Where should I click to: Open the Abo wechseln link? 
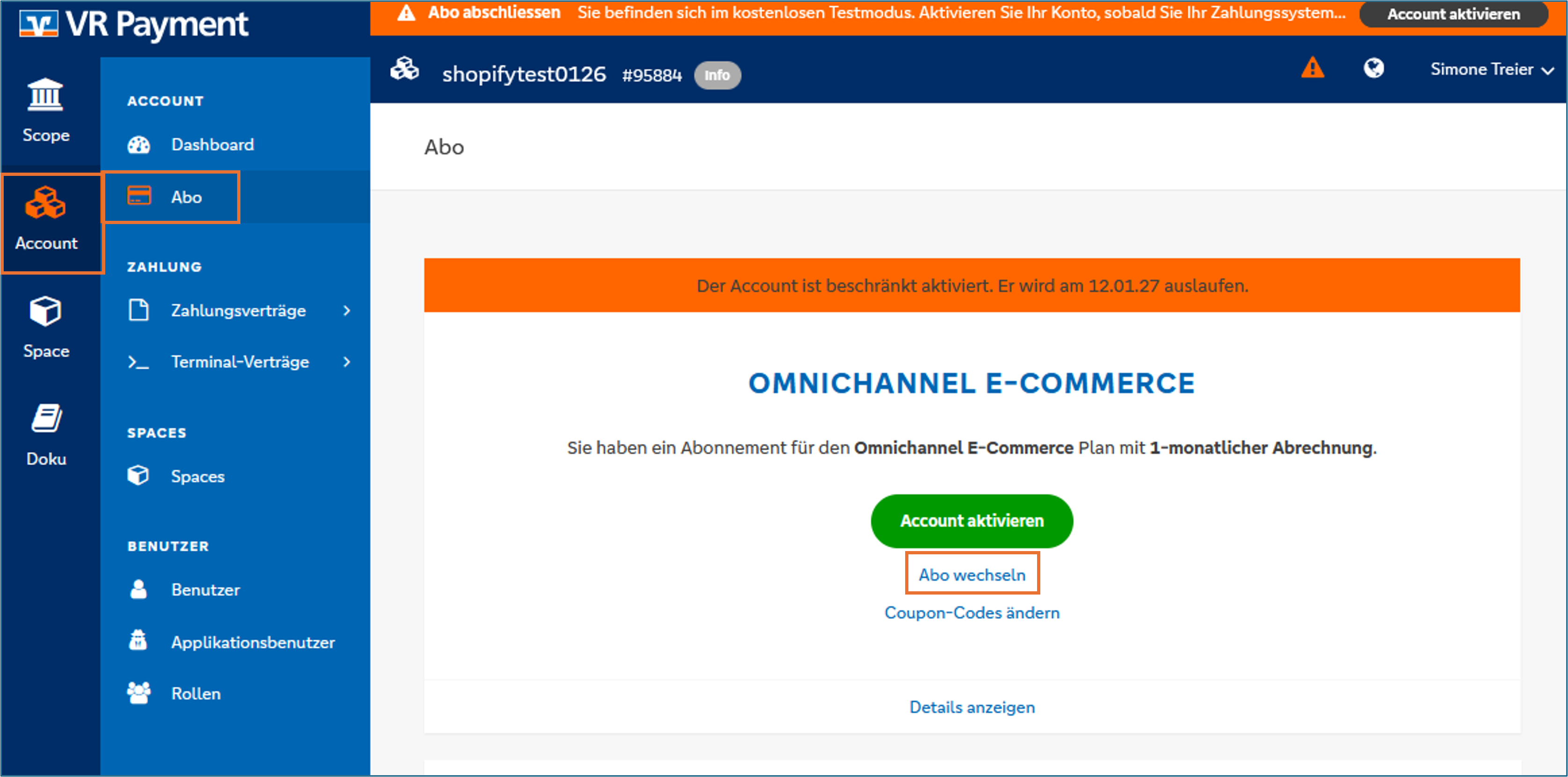[972, 573]
